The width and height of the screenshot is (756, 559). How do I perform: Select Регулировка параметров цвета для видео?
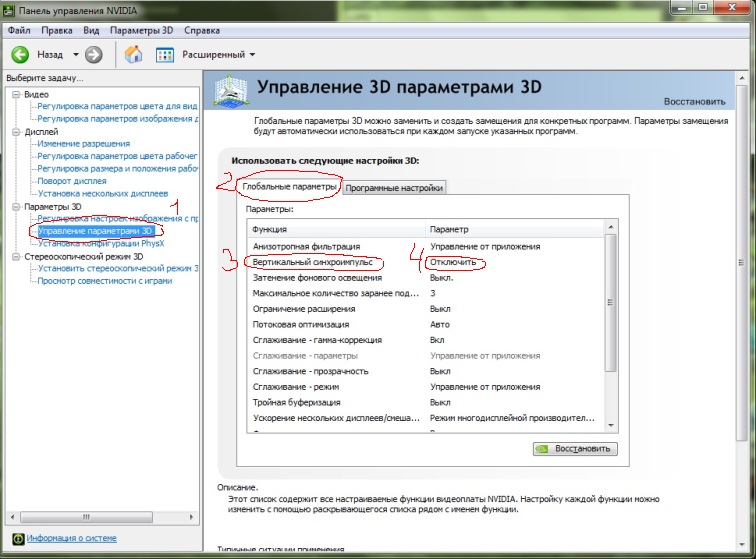(117, 106)
